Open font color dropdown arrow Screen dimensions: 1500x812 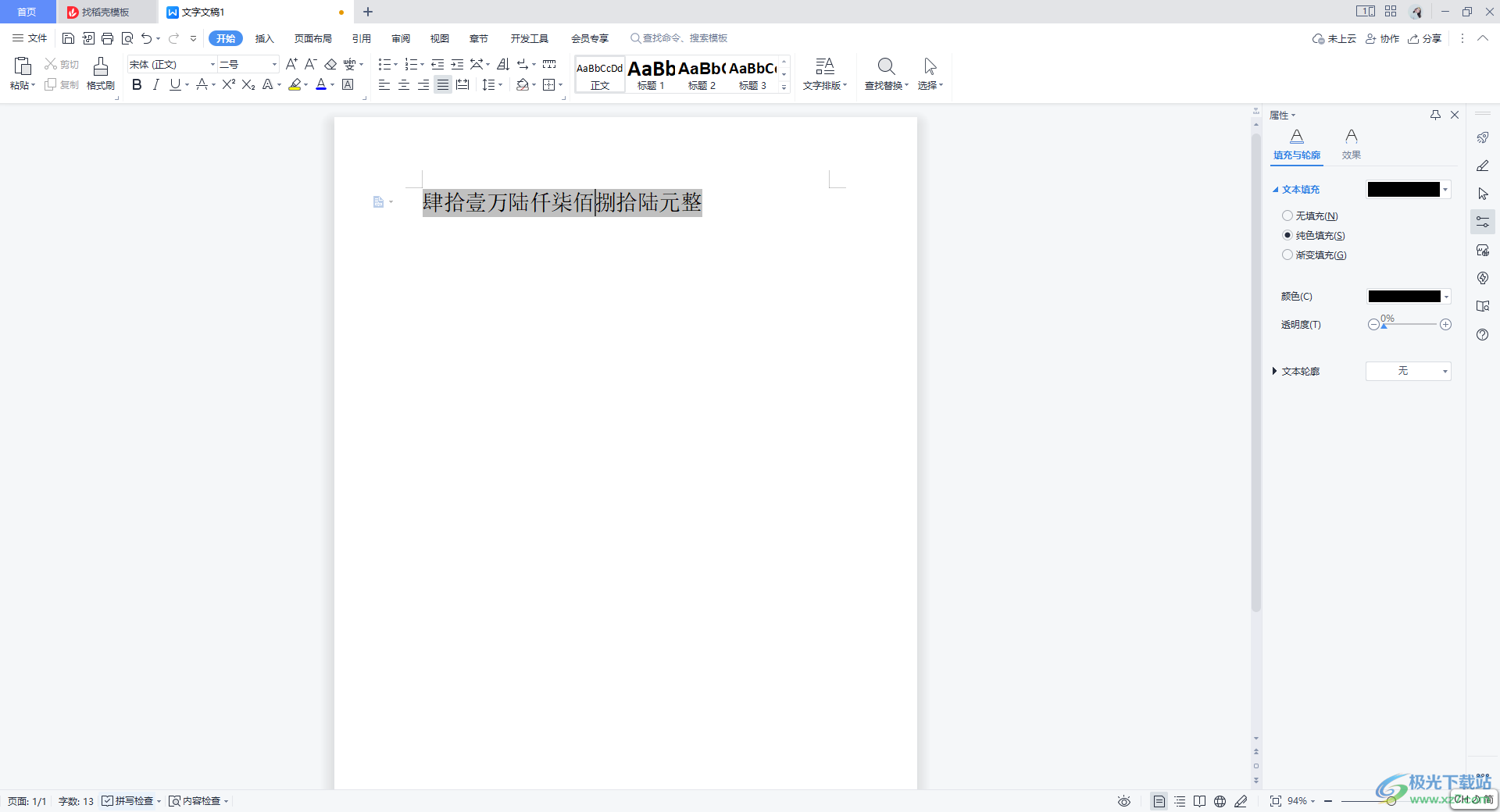333,84
